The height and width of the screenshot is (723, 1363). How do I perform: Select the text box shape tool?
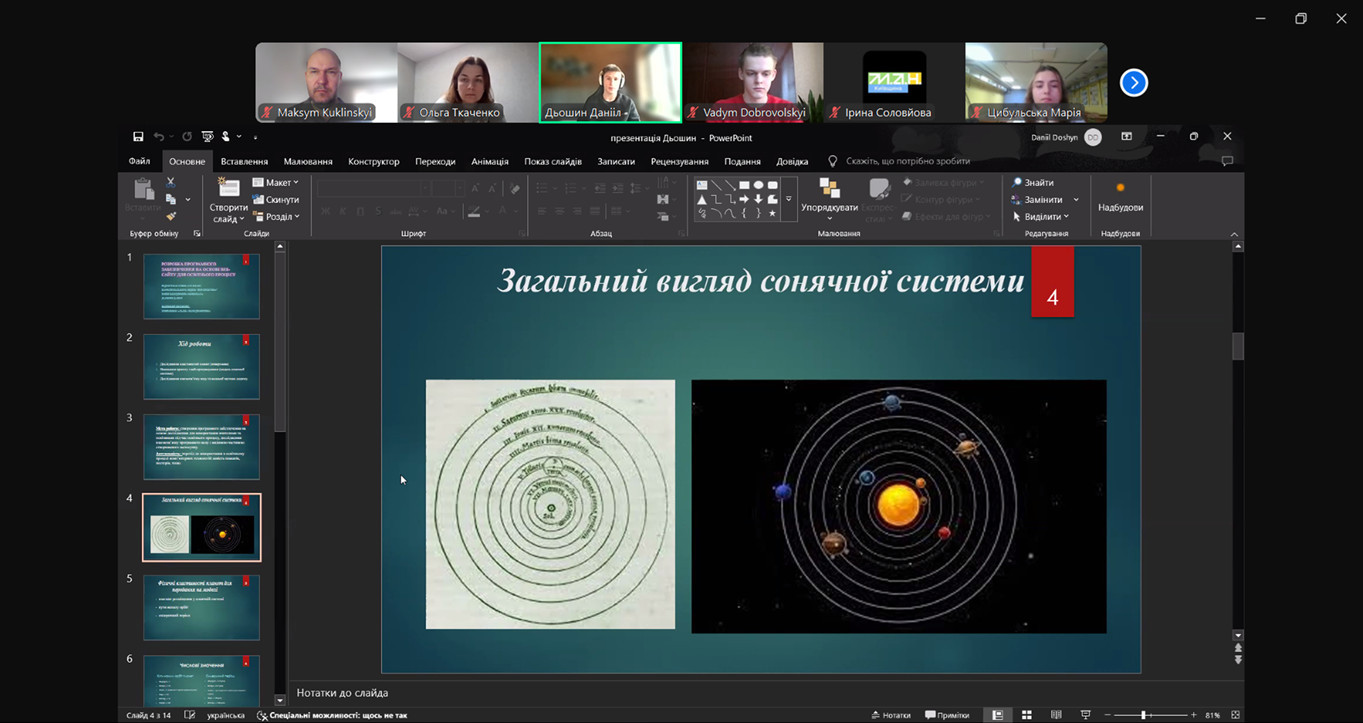(x=702, y=185)
